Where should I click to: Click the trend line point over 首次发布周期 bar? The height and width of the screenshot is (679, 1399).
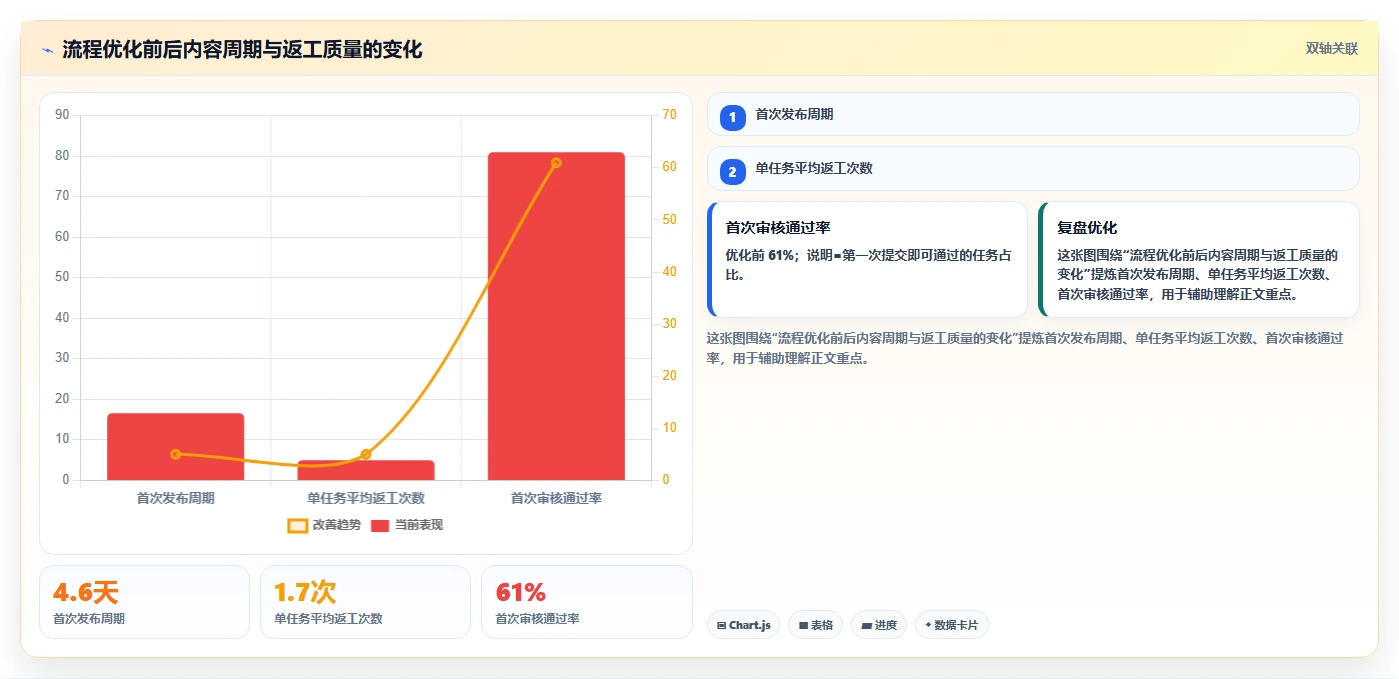(x=176, y=454)
